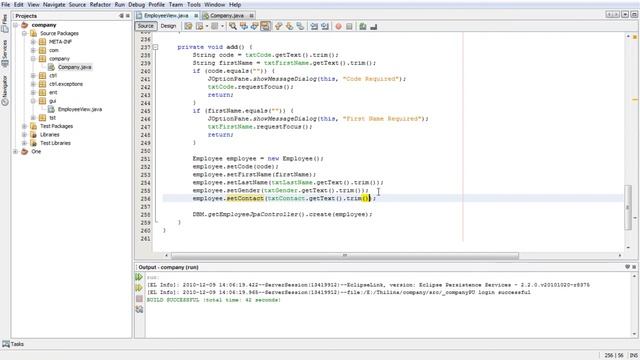Screen dimensions: 640x360
Task: Click Shift Line Left icon
Action: [314, 26]
